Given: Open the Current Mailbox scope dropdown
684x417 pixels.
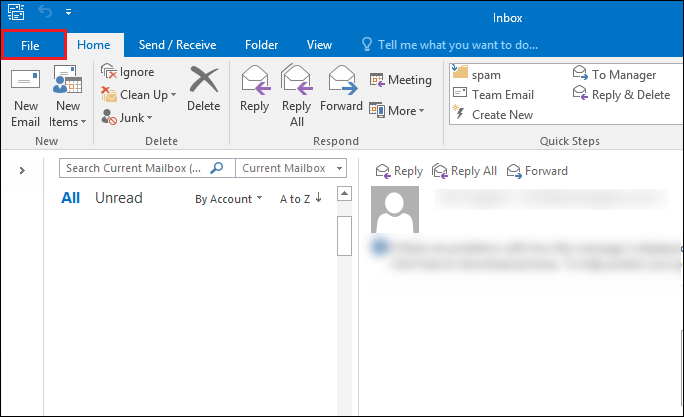Looking at the screenshot, I should coord(291,168).
